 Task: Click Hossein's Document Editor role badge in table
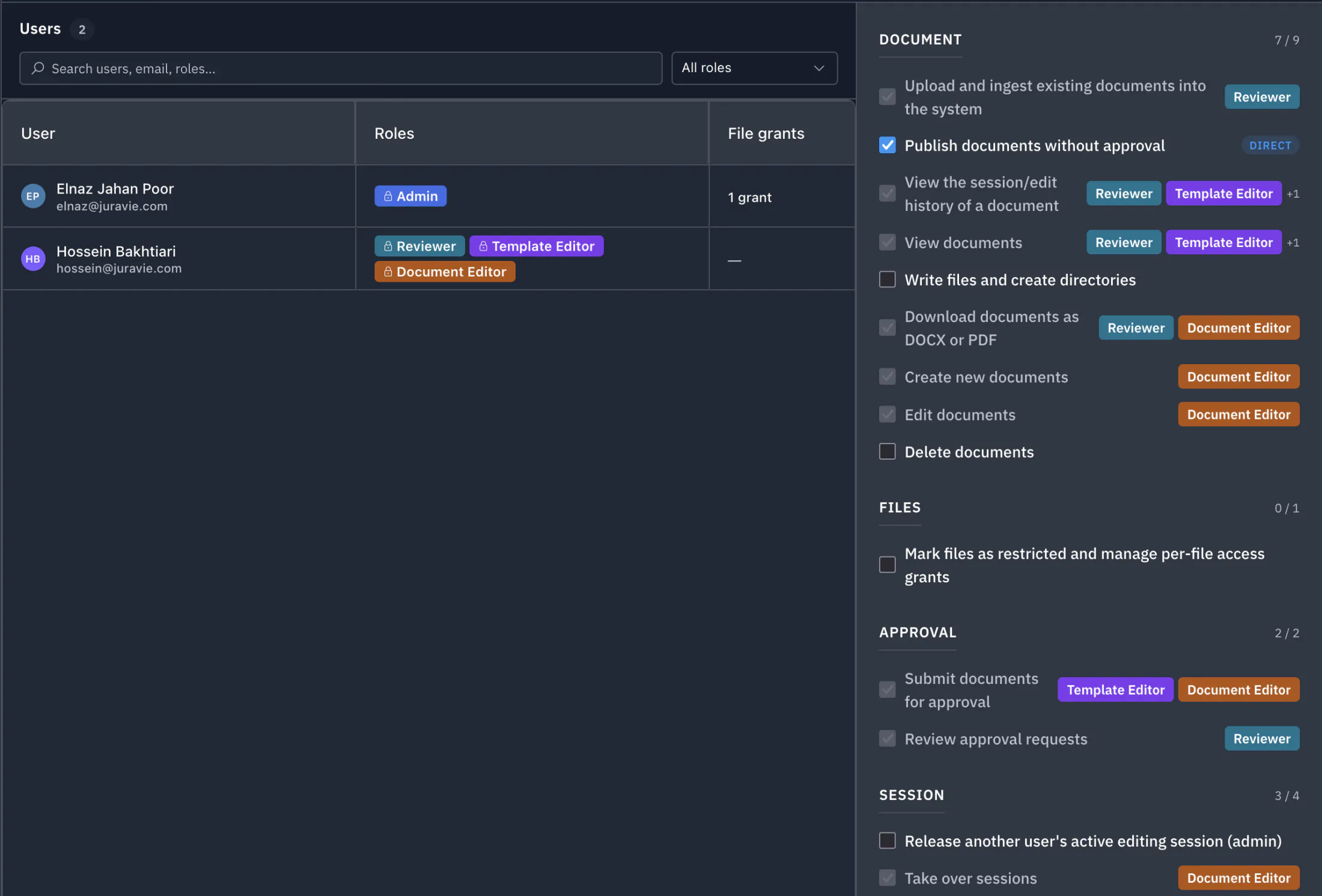tap(445, 272)
